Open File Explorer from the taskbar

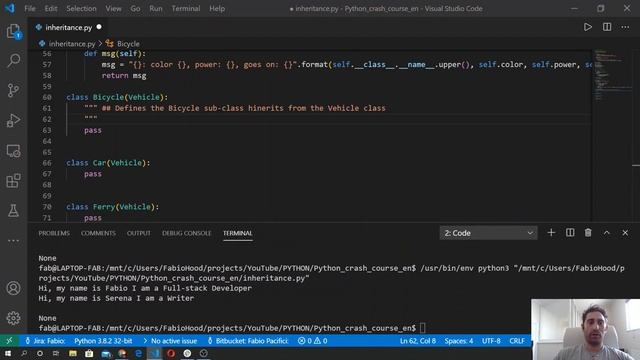pos(73,353)
